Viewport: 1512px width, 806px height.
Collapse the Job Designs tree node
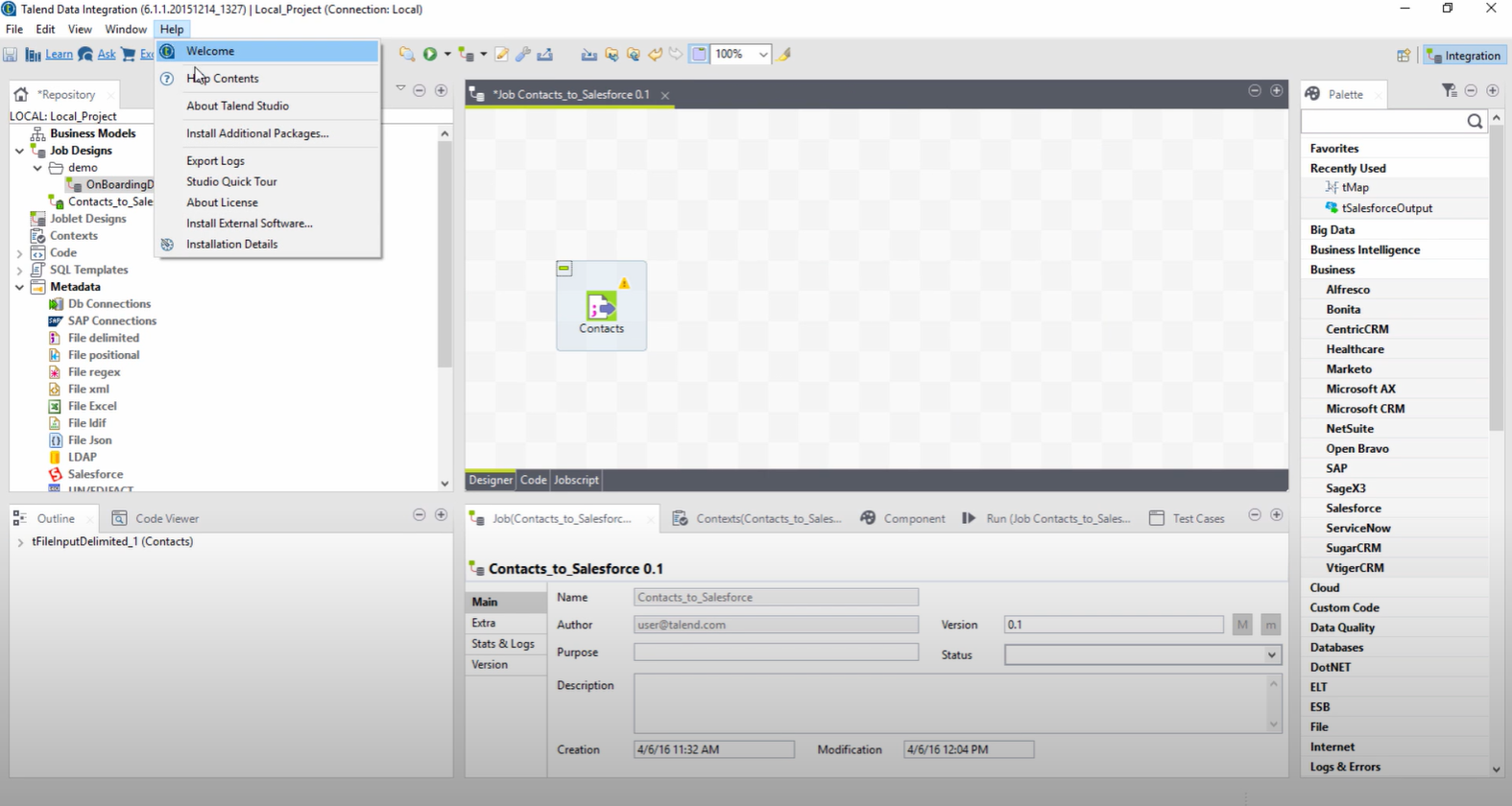tap(19, 151)
